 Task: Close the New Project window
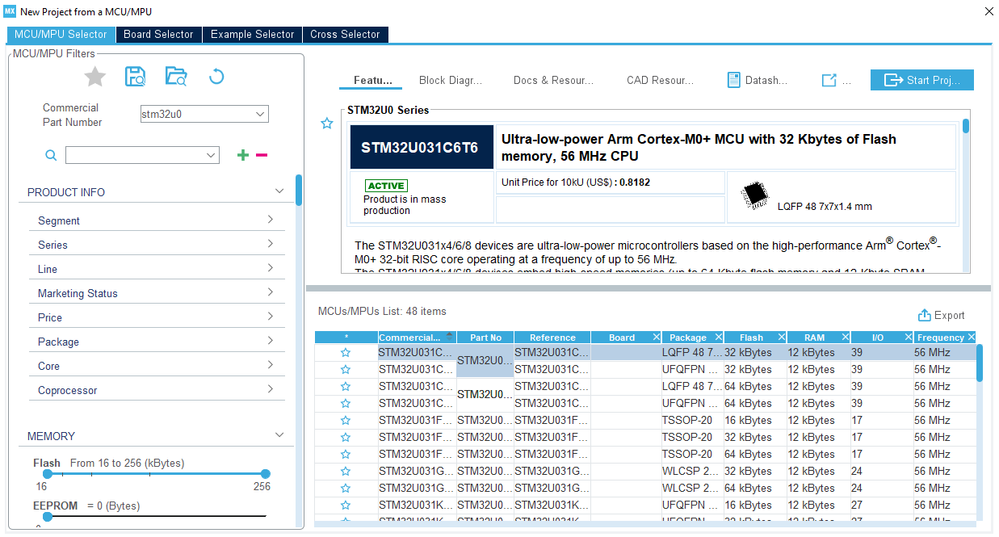tap(988, 11)
